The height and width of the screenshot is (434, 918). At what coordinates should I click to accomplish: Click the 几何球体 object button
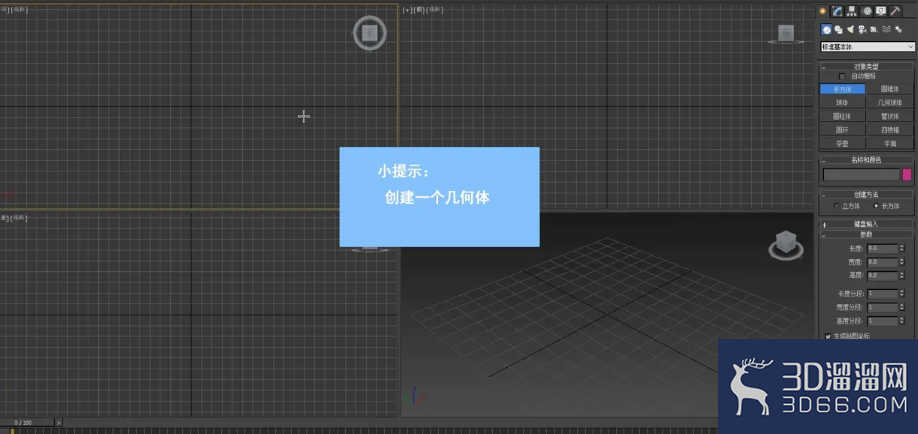coord(890,102)
